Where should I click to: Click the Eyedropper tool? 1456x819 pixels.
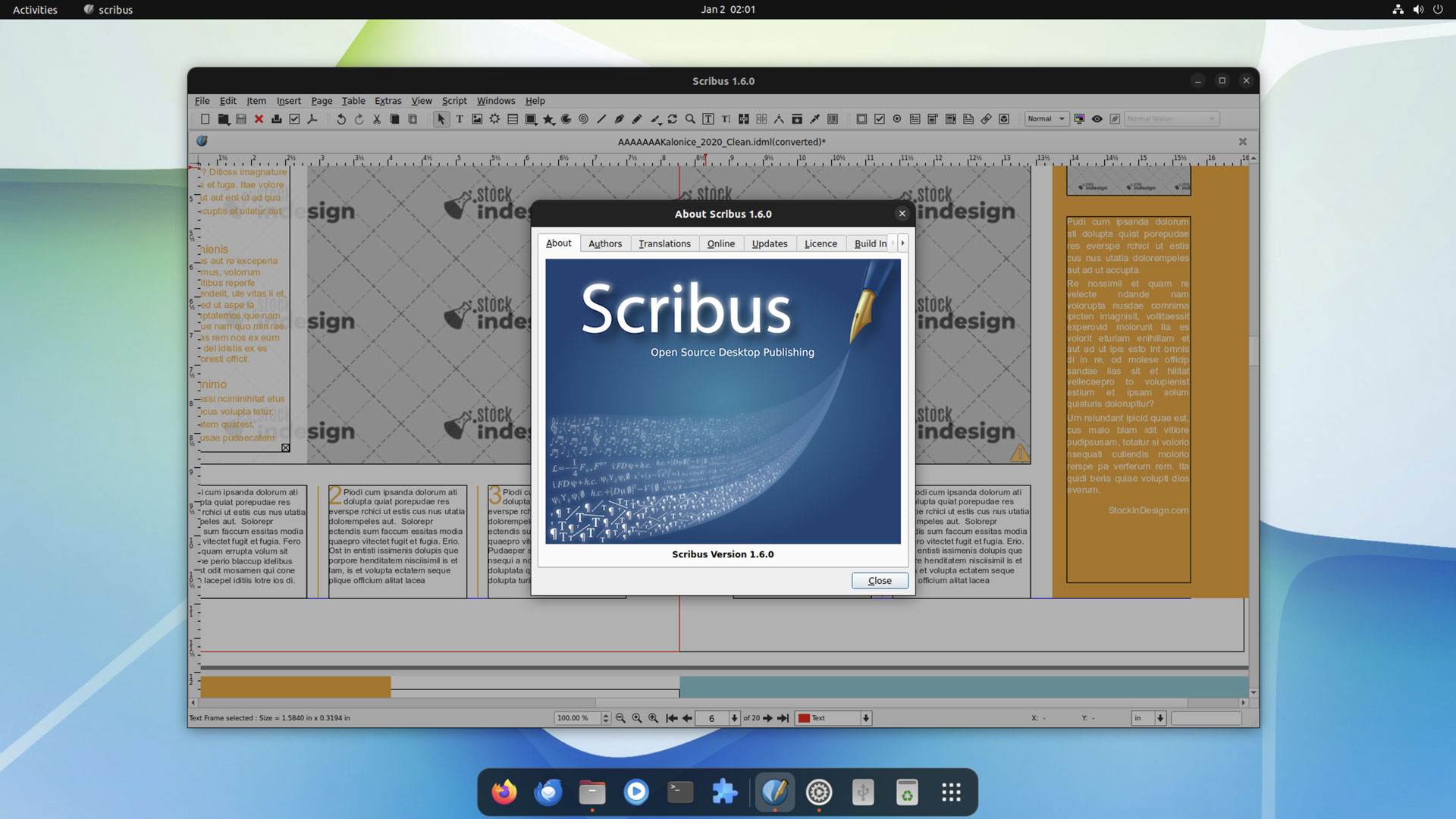[814, 119]
